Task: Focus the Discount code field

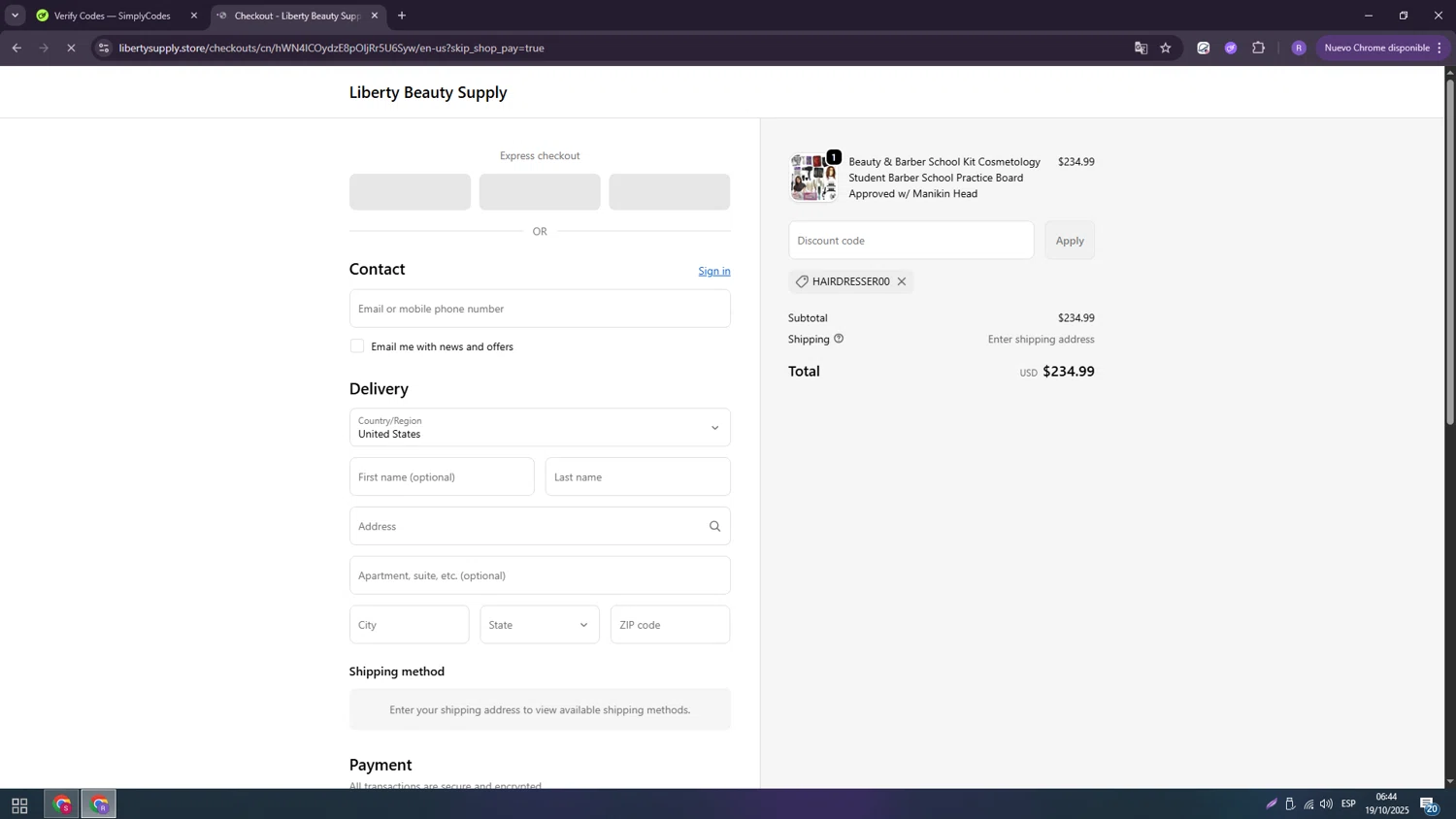Action: 911,241
